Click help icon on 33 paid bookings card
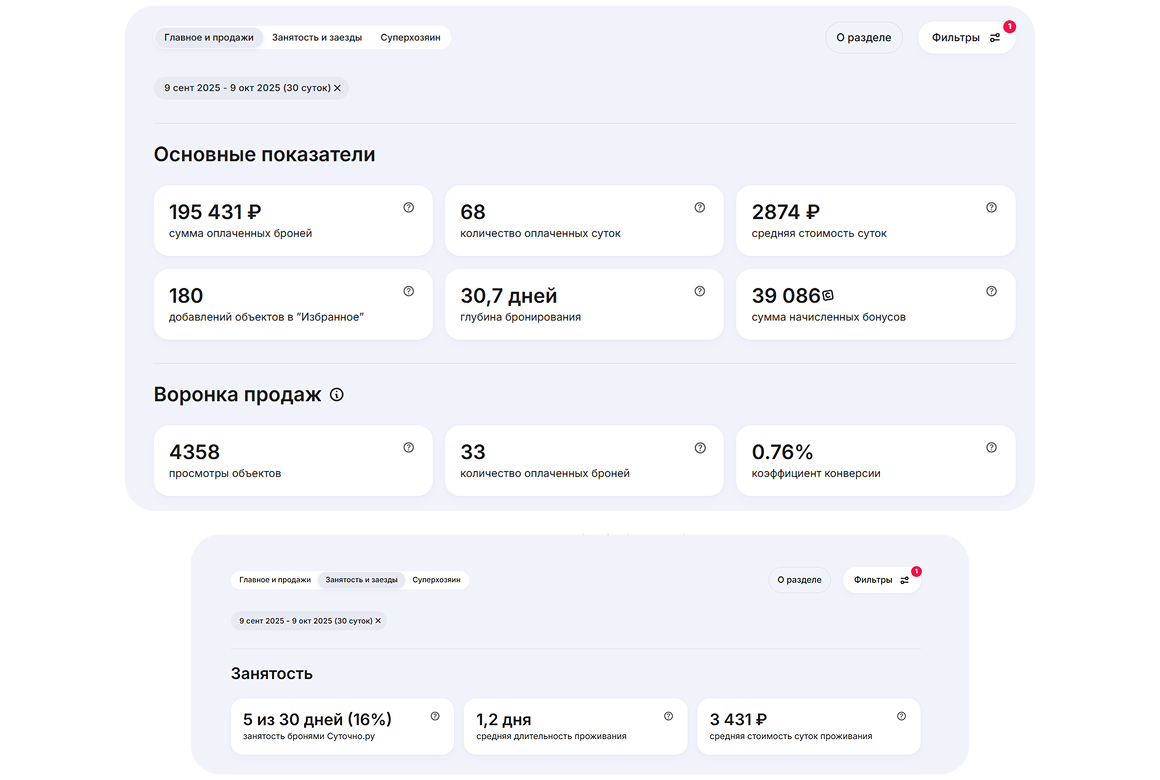Image resolution: width=1160 pixels, height=780 pixels. [x=700, y=448]
